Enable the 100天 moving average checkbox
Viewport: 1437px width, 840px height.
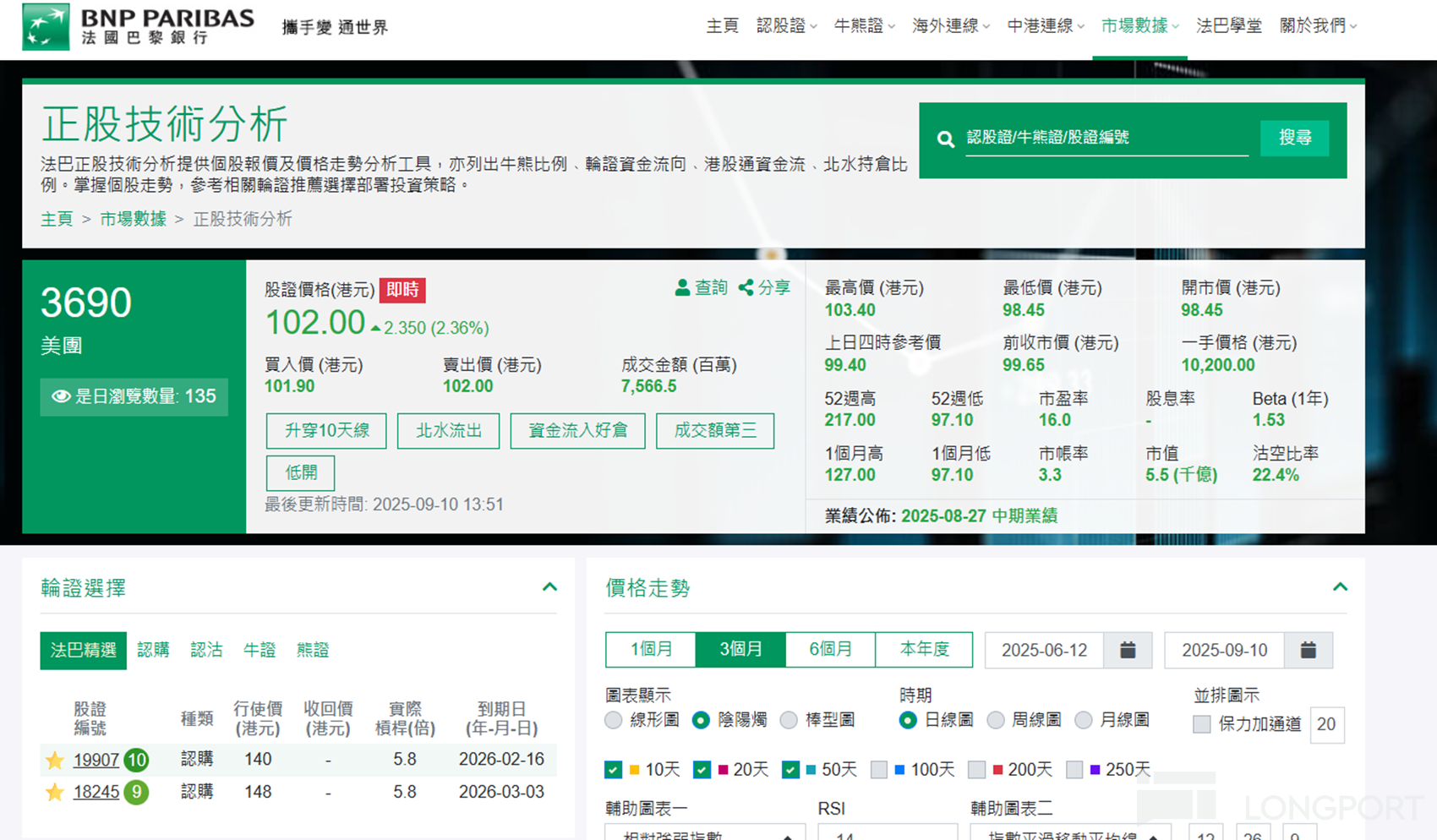click(879, 770)
